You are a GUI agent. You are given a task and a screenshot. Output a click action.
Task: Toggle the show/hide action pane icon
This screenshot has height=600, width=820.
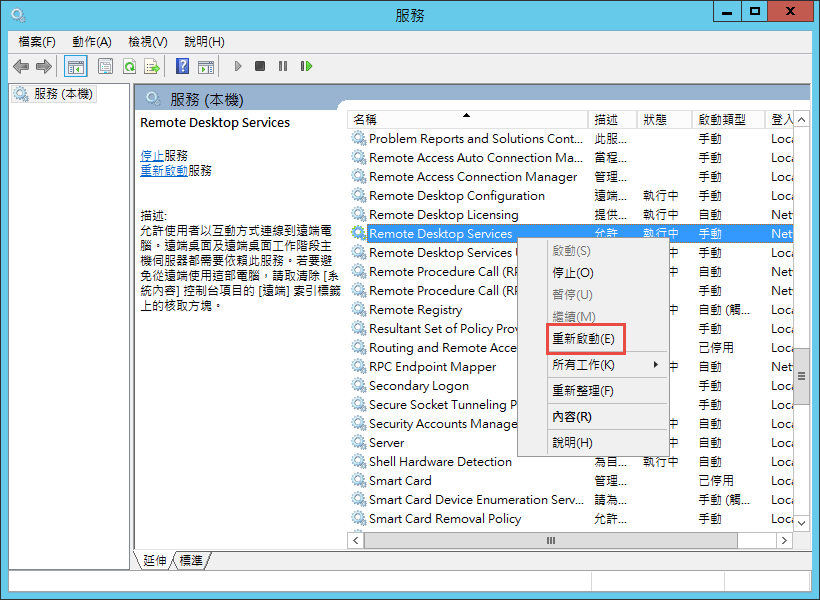click(x=206, y=66)
